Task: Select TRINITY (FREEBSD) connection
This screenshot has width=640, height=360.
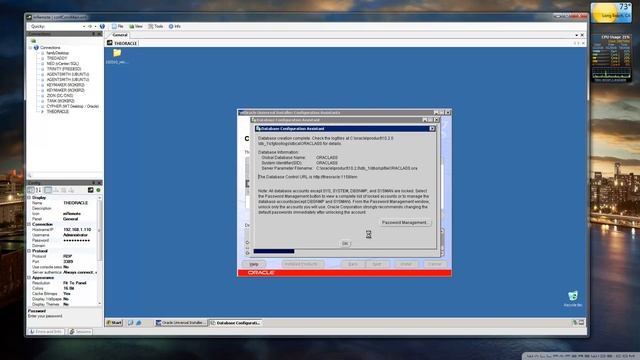Action: tap(64, 69)
